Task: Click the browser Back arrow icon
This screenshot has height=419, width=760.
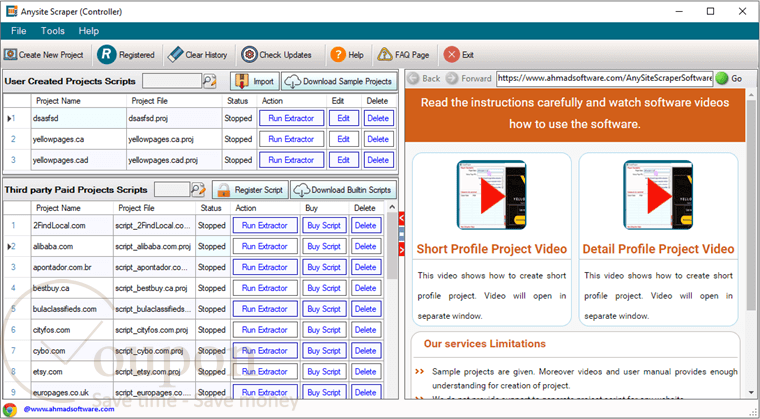Action: 413,79
